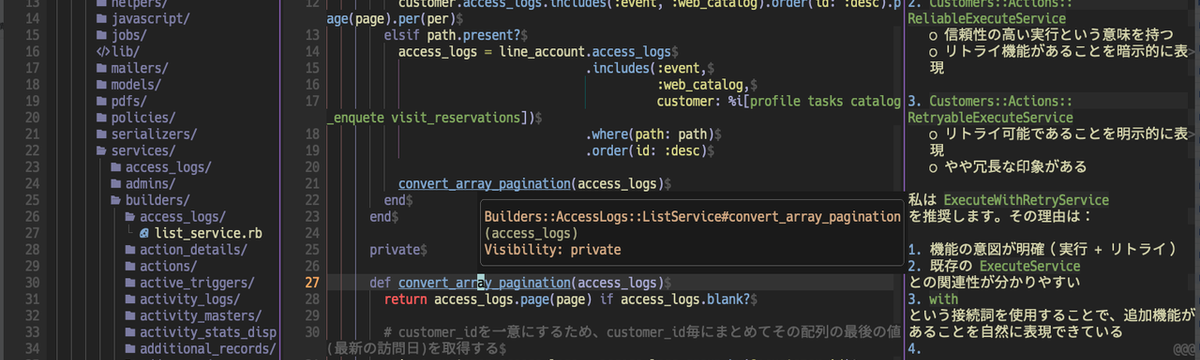Collapse access_logs/ nested under builders/
The height and width of the screenshot is (360, 1200).
tap(183, 217)
